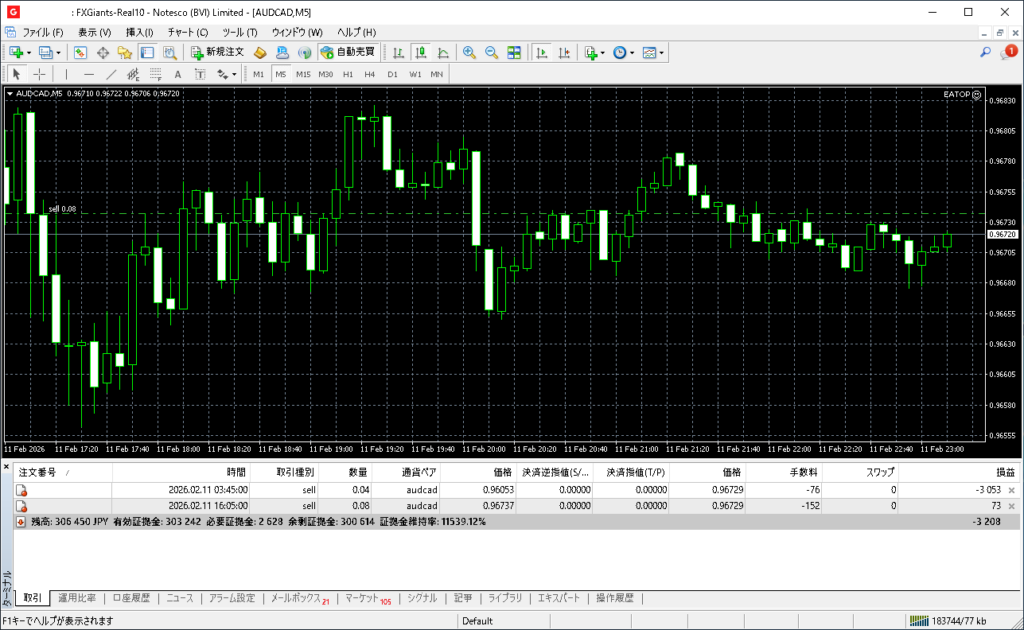This screenshot has width=1024, height=630.
Task: Select the trendline drawing tool
Action: 111,74
